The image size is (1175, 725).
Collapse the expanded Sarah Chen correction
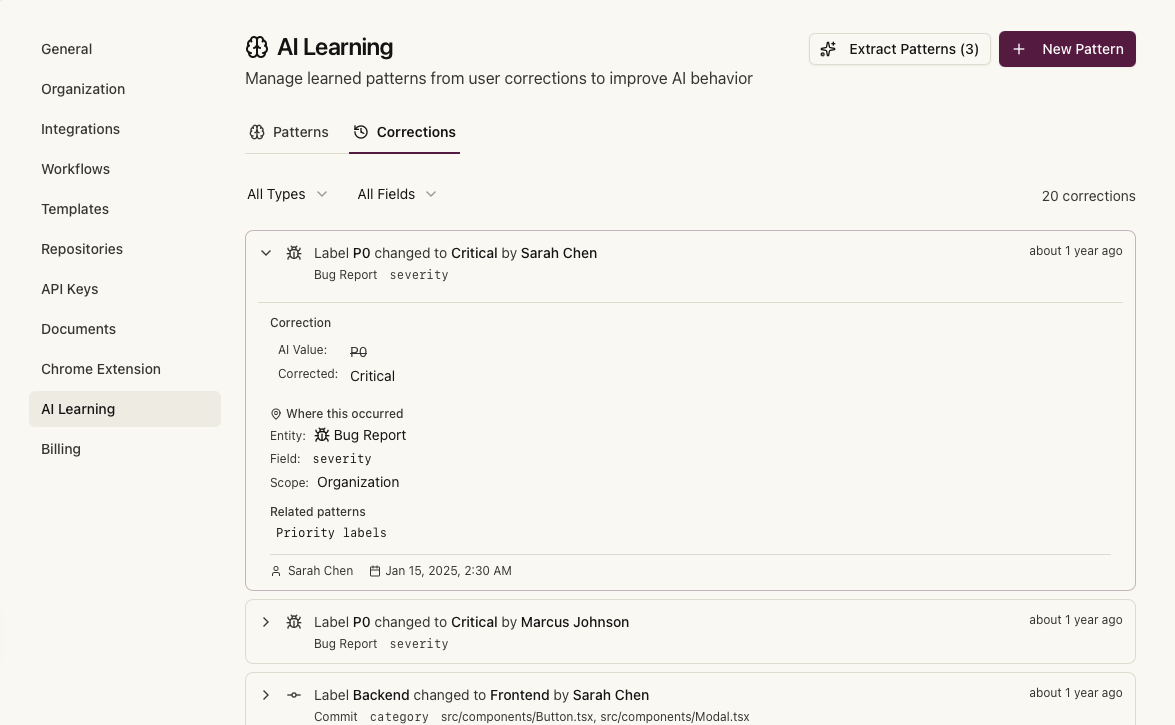click(x=266, y=253)
